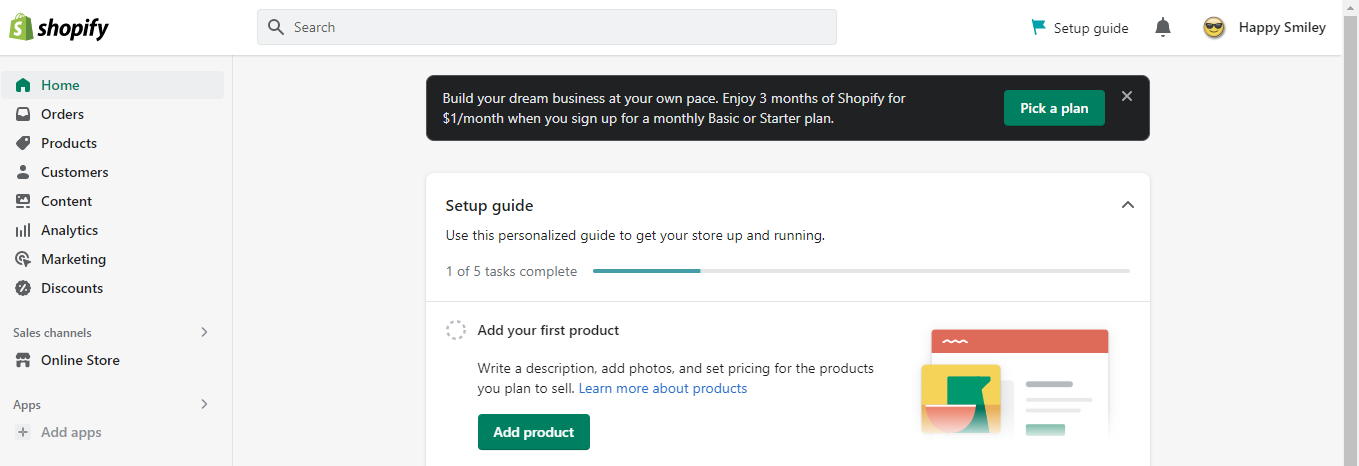Viewport: 1359px width, 466px height.
Task: Click the Shopify logo
Action: [x=59, y=28]
